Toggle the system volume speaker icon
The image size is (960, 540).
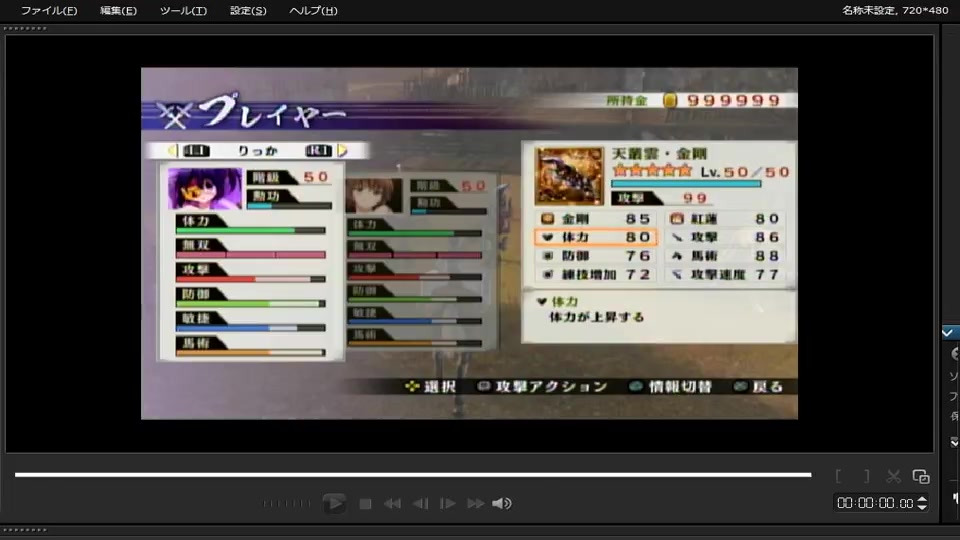tap(502, 503)
